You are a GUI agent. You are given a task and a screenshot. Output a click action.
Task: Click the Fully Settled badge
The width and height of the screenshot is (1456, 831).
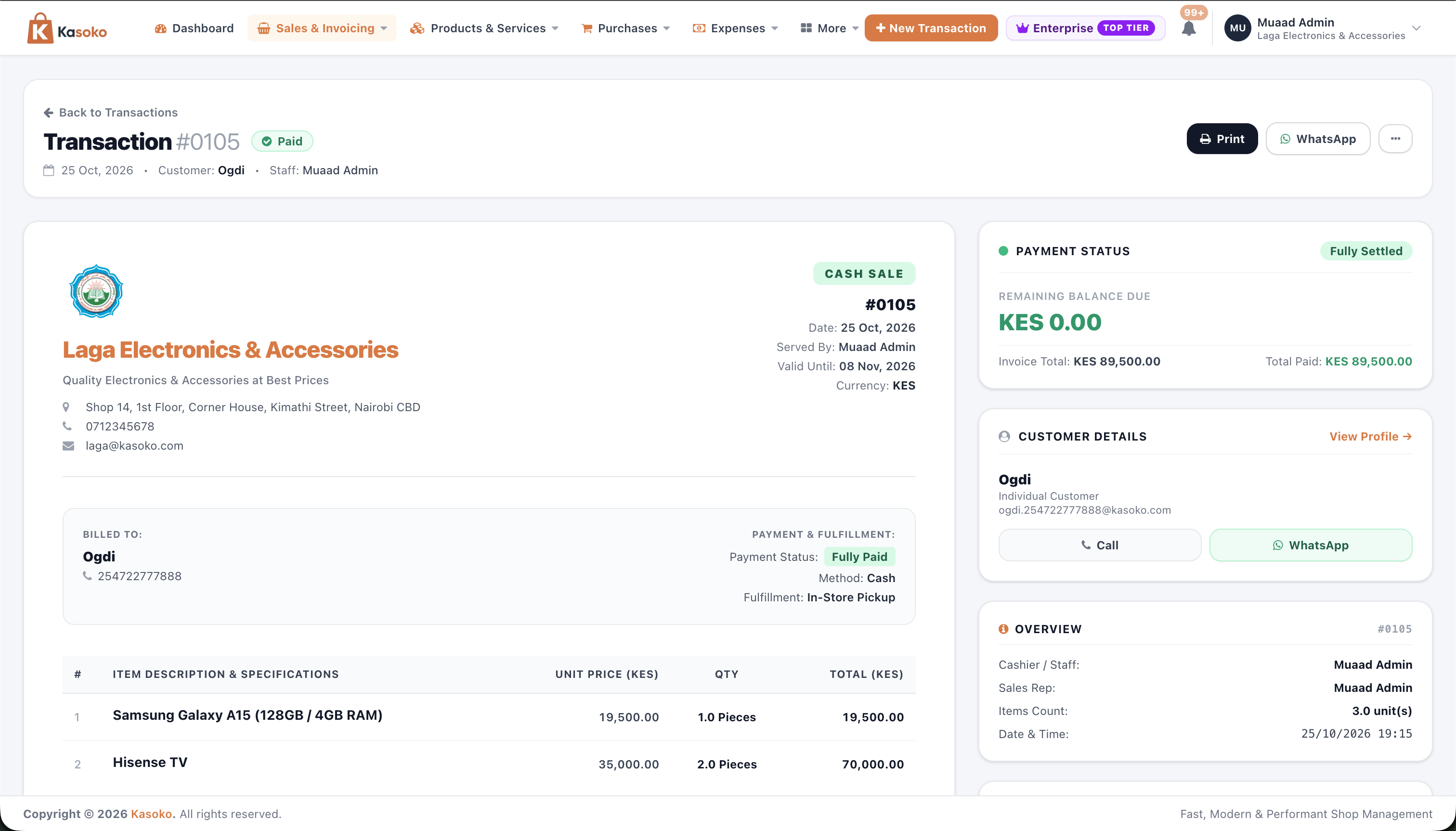pos(1366,251)
